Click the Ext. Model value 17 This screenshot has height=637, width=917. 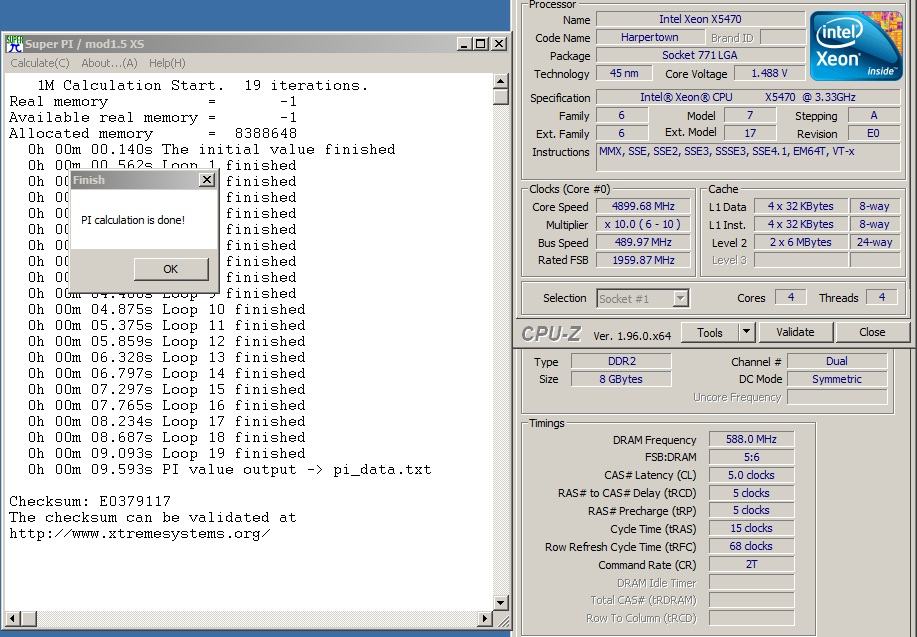point(750,134)
